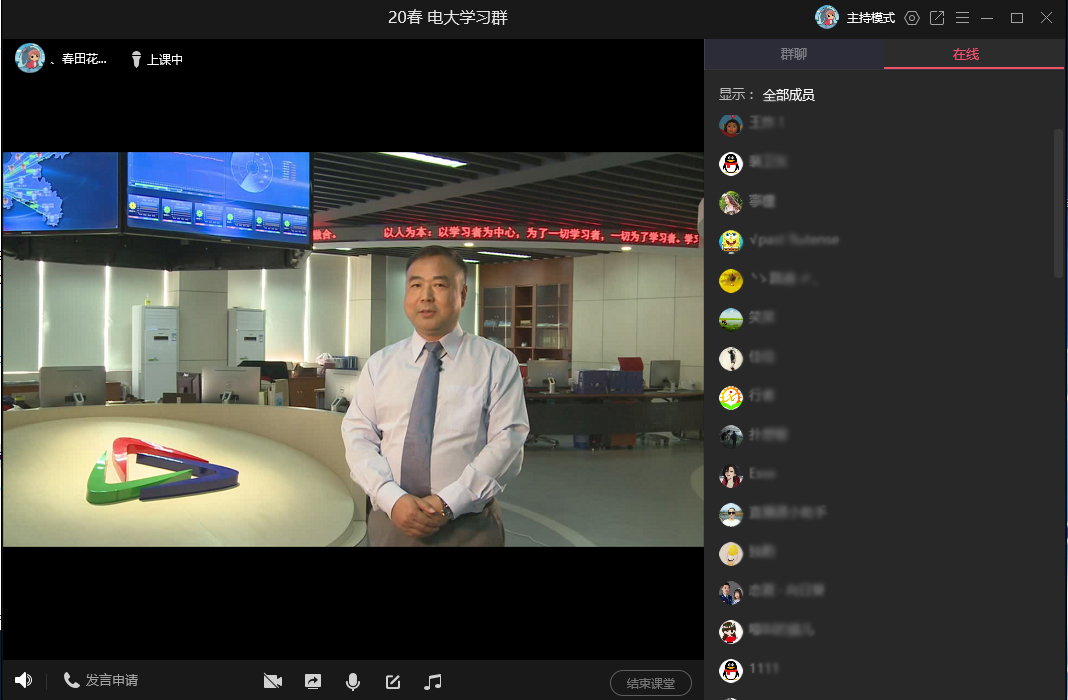
Task: Select the 在线 tab
Action: [965, 54]
